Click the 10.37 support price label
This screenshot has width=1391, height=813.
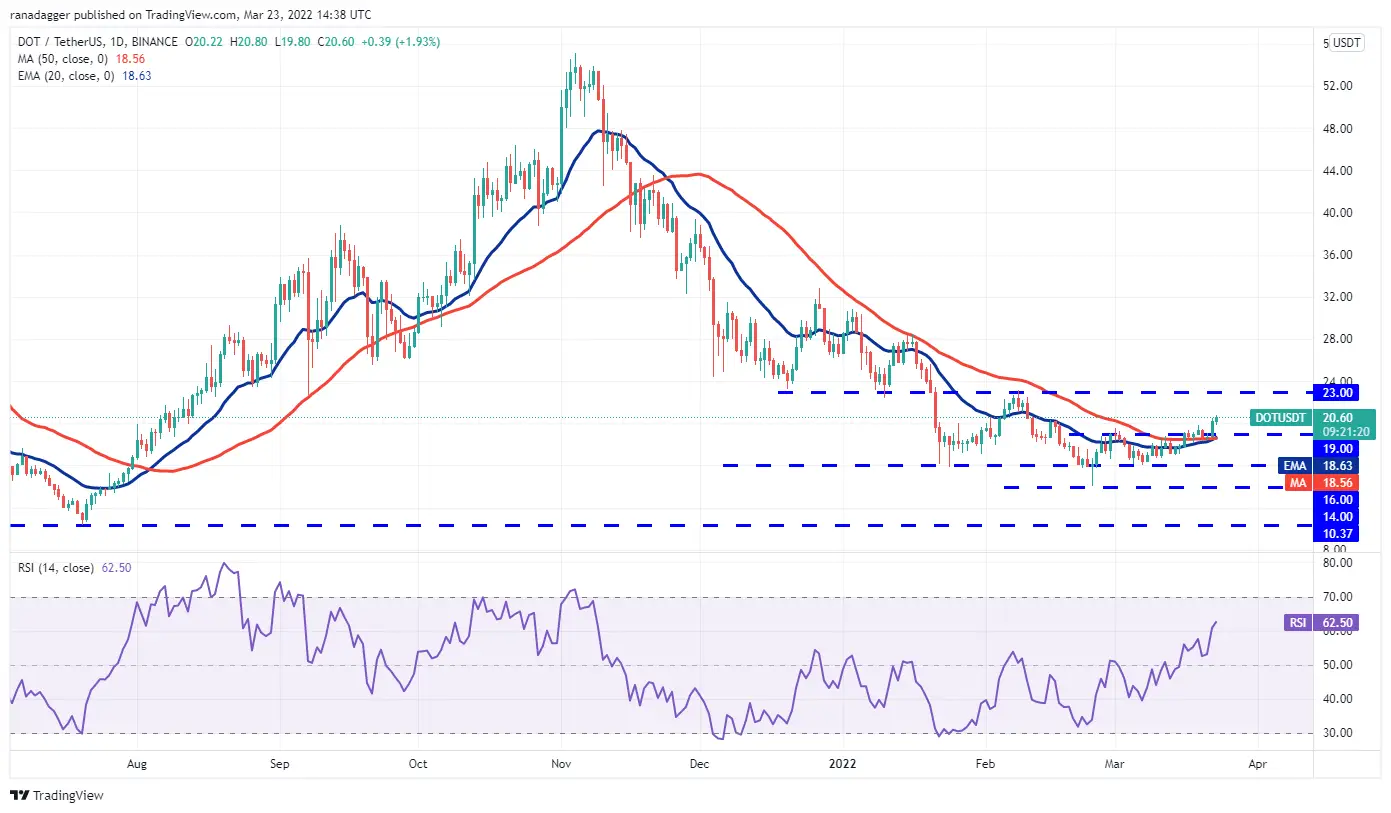(x=1337, y=533)
